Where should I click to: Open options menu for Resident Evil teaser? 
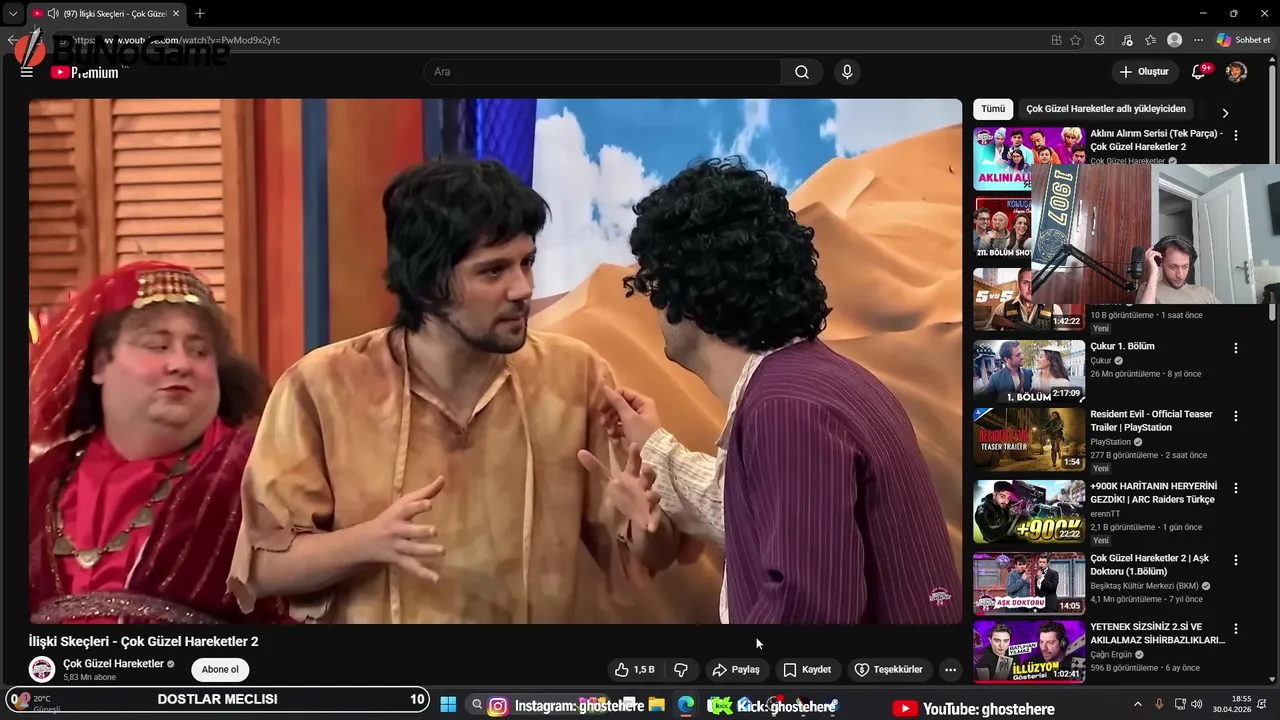coord(1236,416)
